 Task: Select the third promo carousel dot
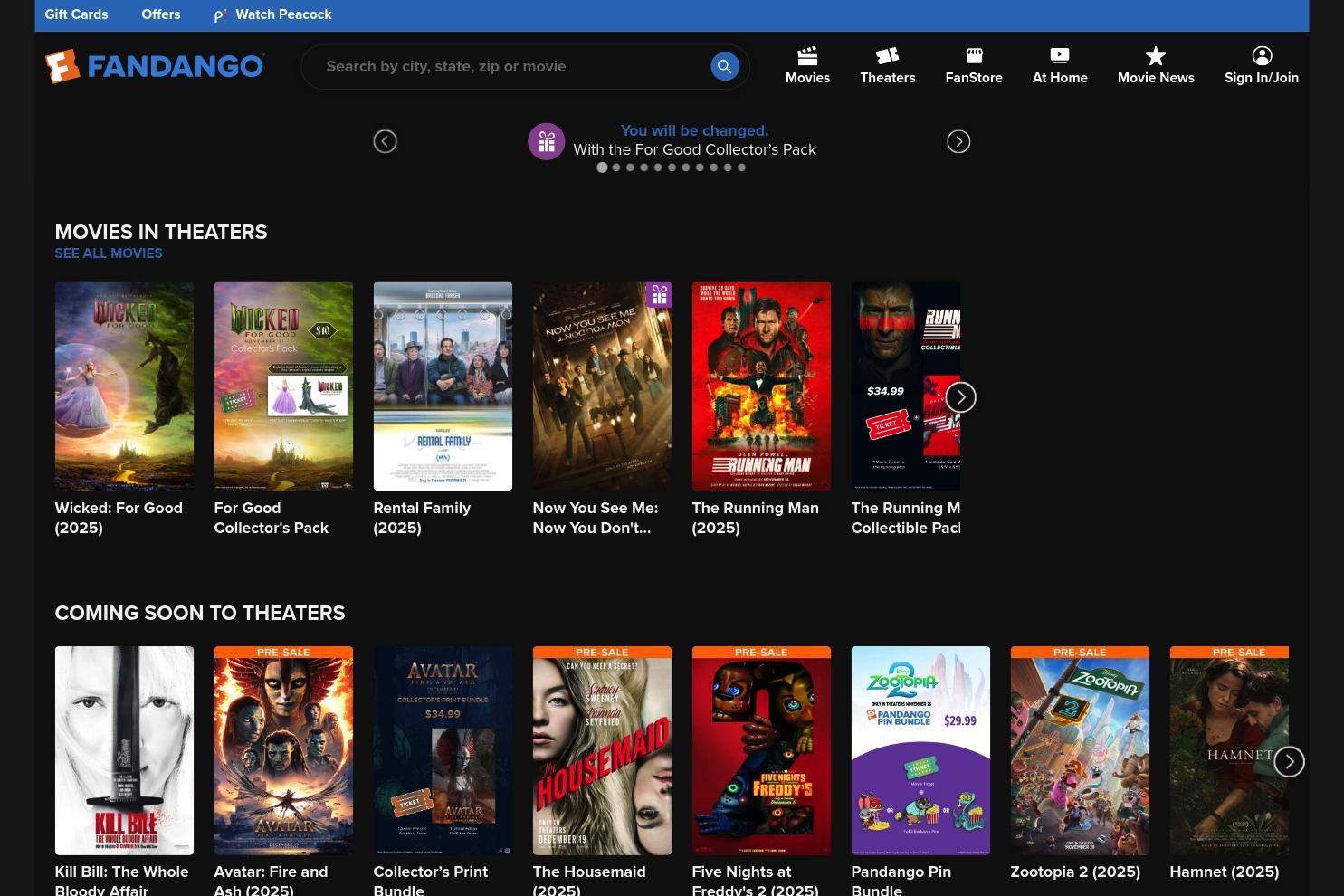[x=631, y=167]
